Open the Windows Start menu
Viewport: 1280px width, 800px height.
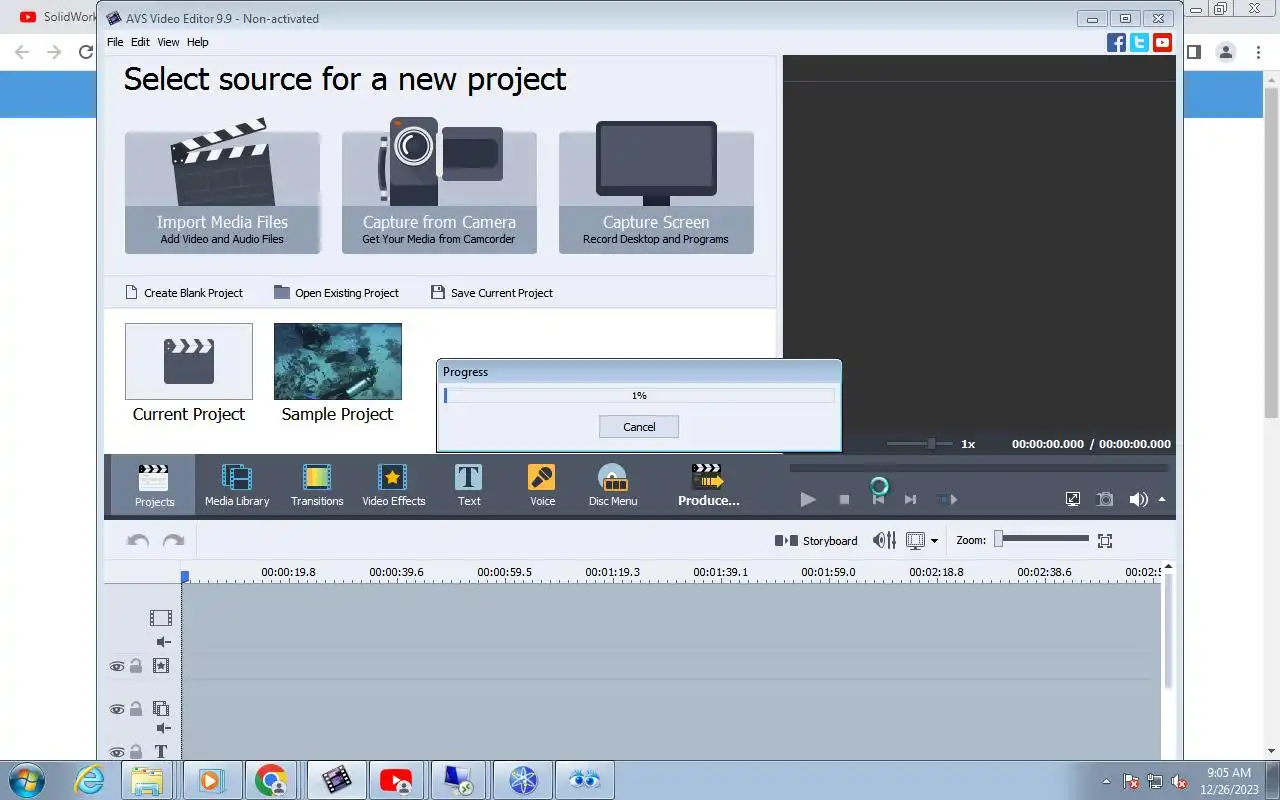click(x=27, y=780)
